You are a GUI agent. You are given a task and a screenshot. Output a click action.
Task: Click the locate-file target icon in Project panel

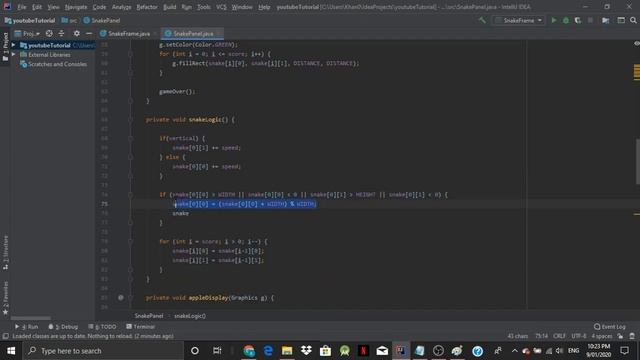(x=49, y=33)
